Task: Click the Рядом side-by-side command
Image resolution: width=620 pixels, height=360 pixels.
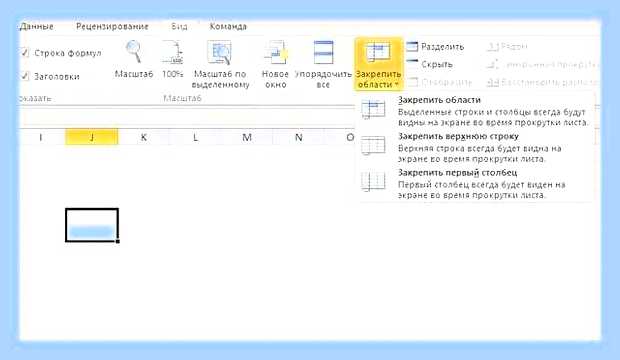Action: 507,47
